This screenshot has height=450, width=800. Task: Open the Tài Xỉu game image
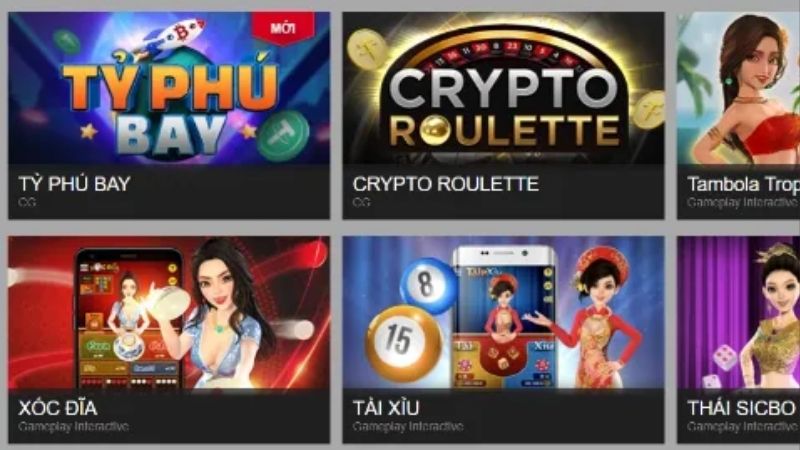pos(503,312)
